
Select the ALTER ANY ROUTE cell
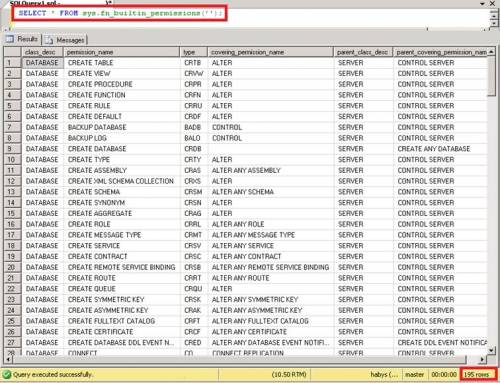(x=270, y=278)
